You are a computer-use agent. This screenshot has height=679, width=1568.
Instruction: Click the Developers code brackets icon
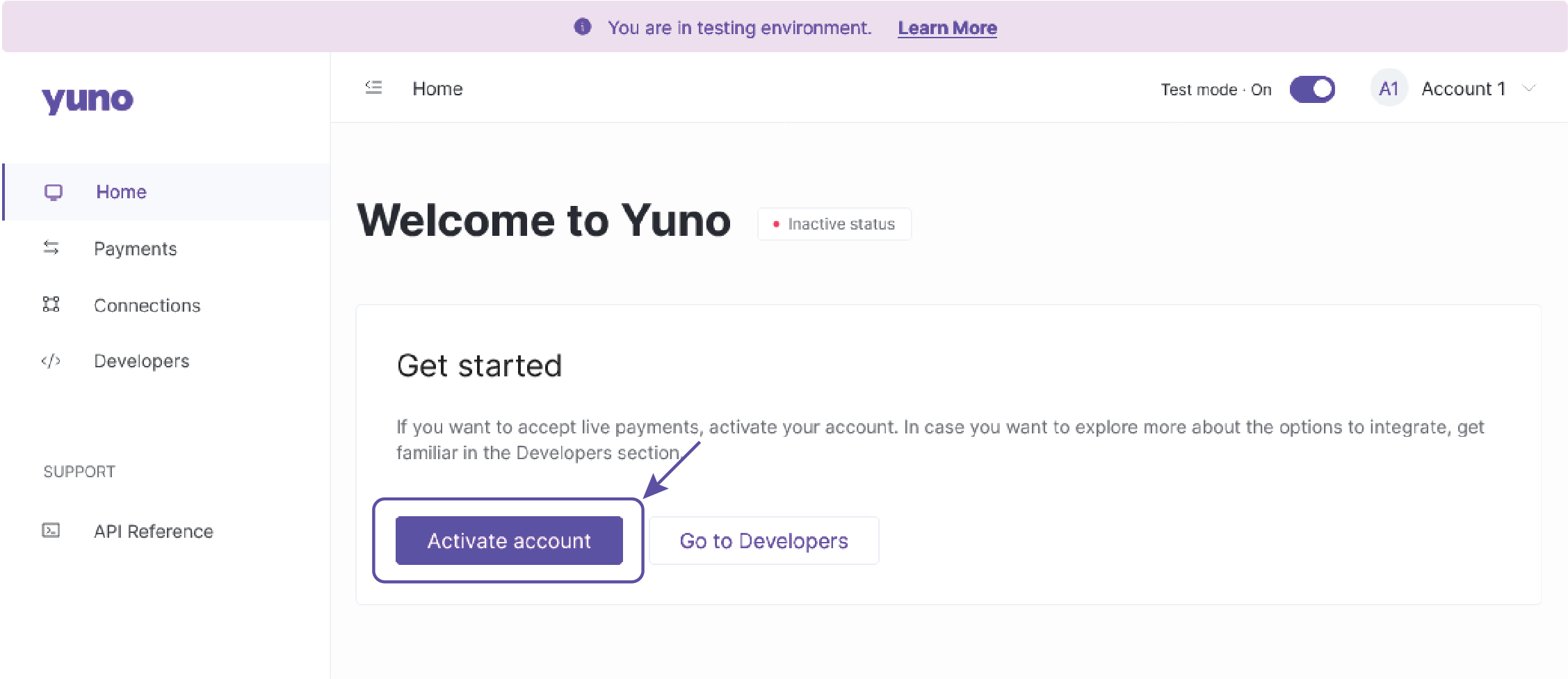pos(51,360)
